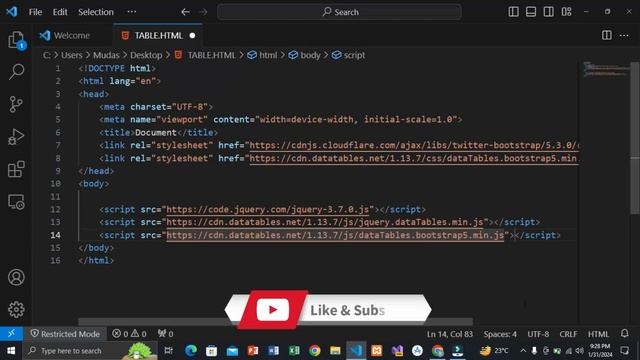Open the cdnjs cloudflare bootstrap stylesheet link
640x360 pixels.
click(x=414, y=145)
